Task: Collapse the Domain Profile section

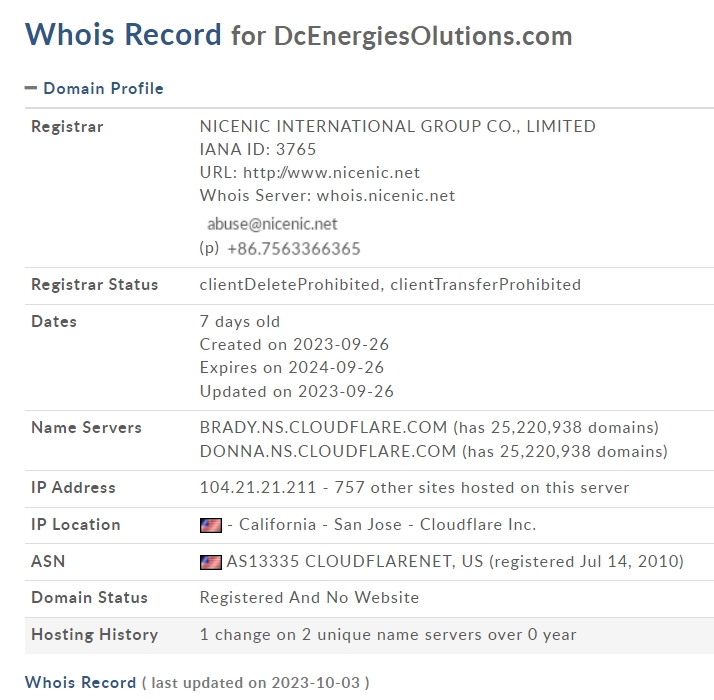Action: (95, 88)
